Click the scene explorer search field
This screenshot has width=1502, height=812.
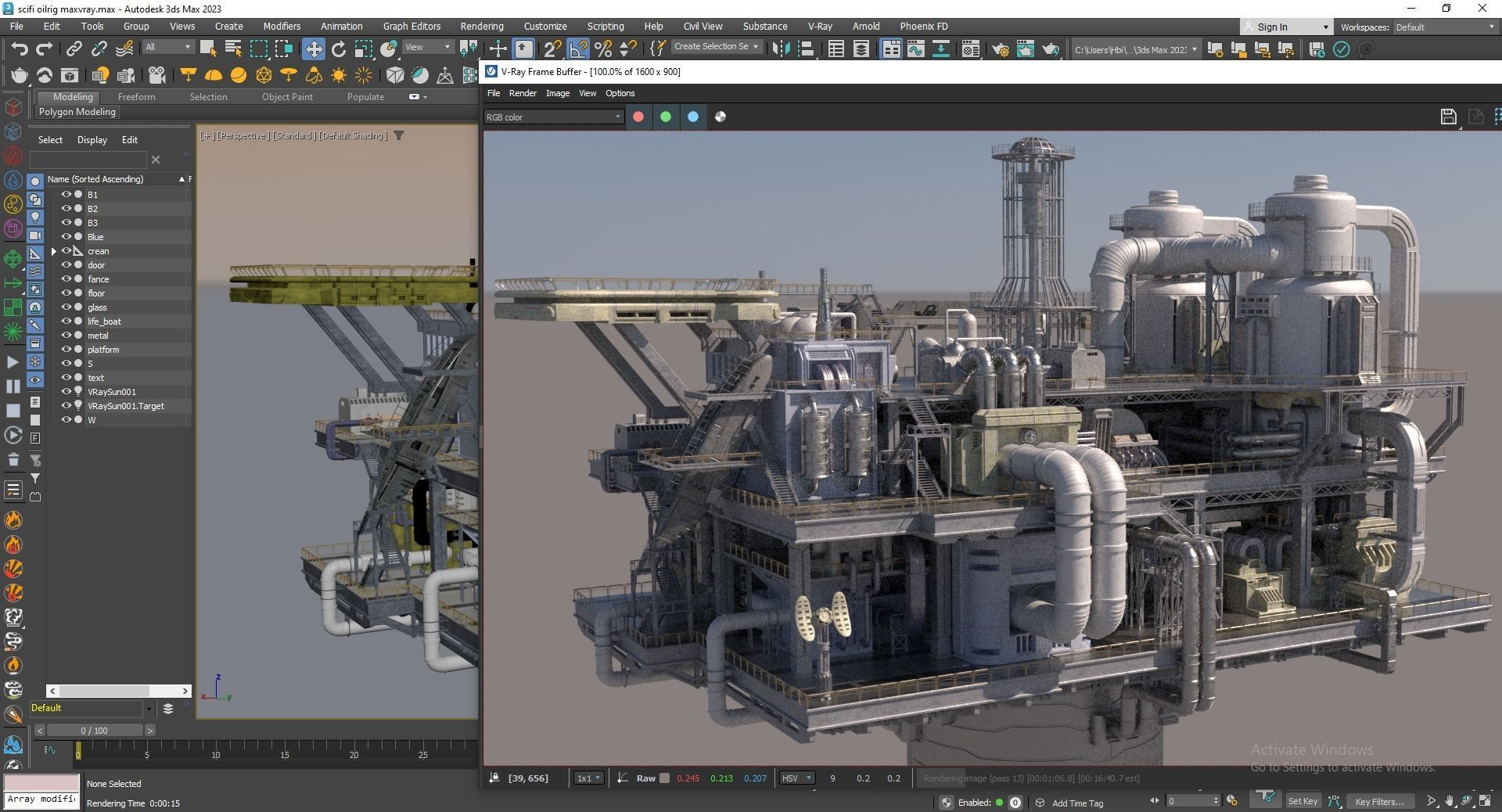(88, 160)
